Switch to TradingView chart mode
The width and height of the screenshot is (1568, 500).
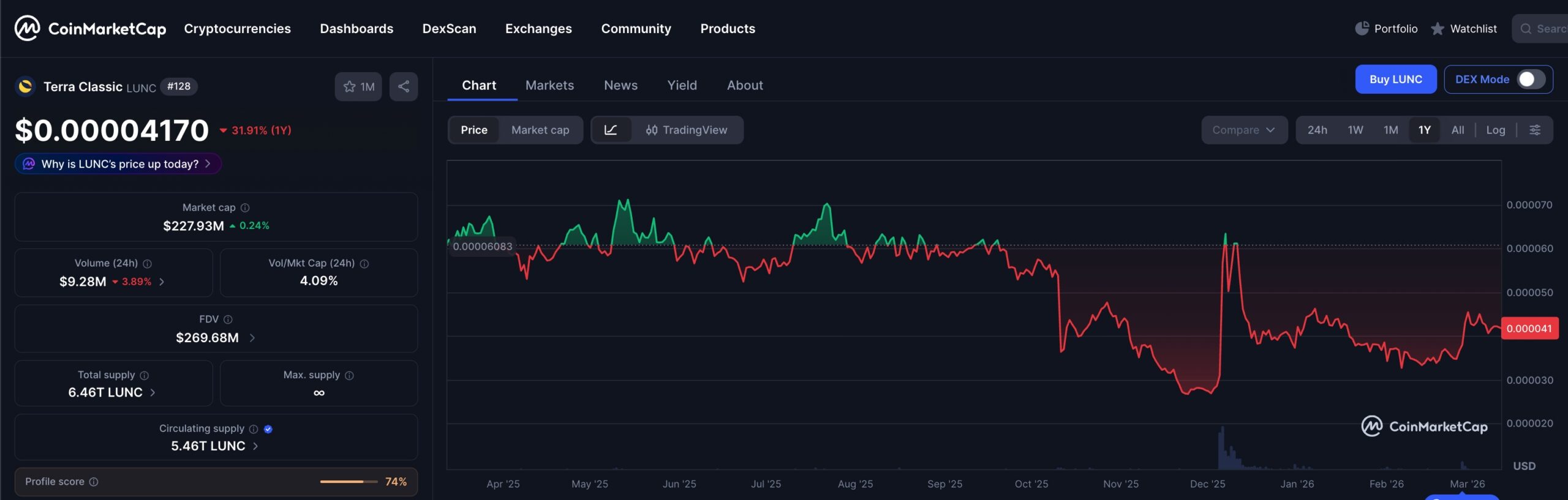[x=687, y=130]
